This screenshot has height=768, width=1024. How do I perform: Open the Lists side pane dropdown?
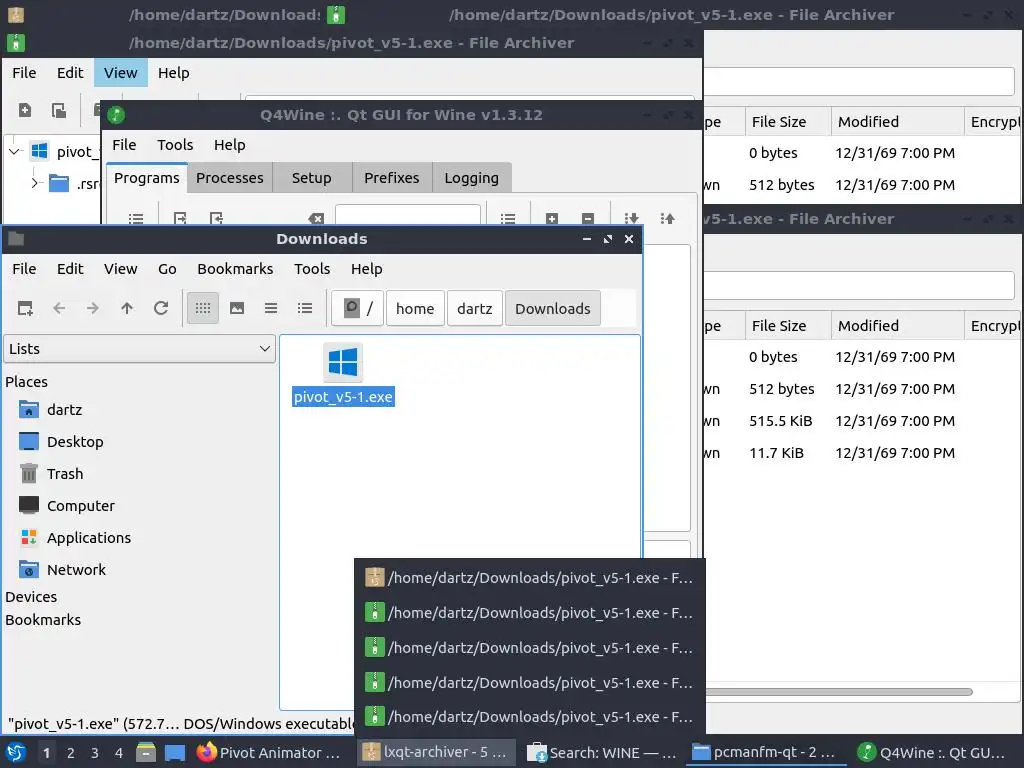tap(139, 349)
